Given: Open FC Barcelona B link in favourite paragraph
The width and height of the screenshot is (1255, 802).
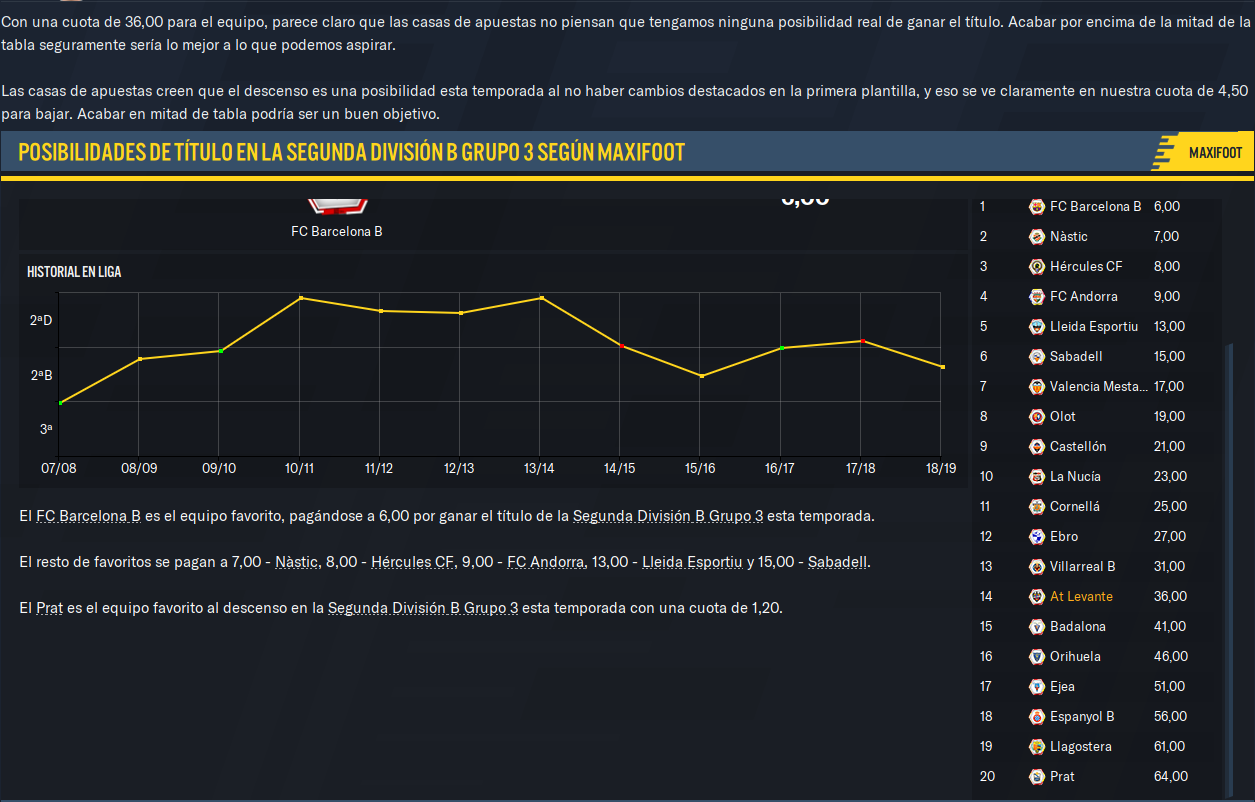Looking at the screenshot, I should pyautogui.click(x=88, y=517).
